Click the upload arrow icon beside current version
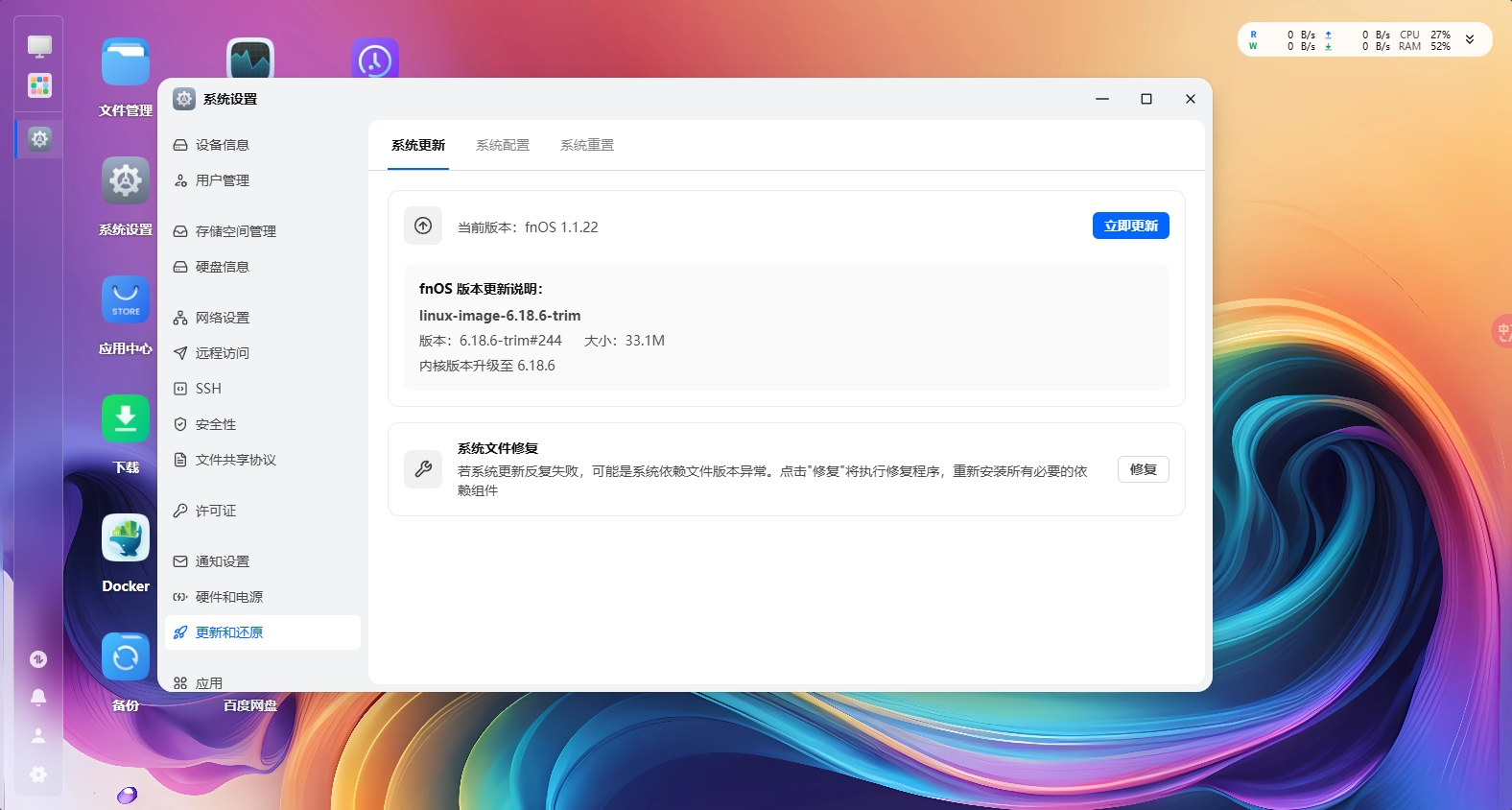 pyautogui.click(x=423, y=226)
